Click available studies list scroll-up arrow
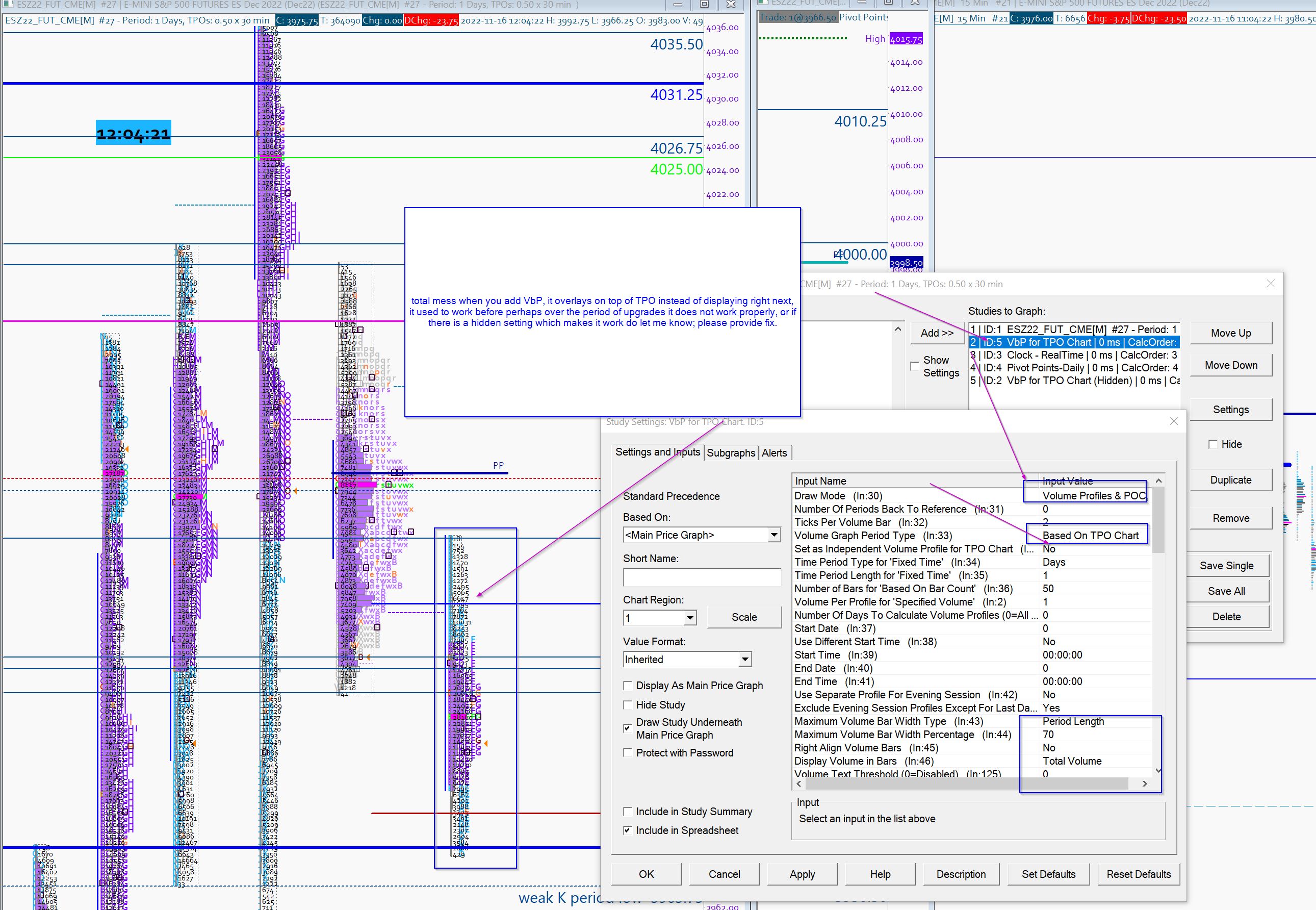The image size is (1316, 910). [x=898, y=329]
